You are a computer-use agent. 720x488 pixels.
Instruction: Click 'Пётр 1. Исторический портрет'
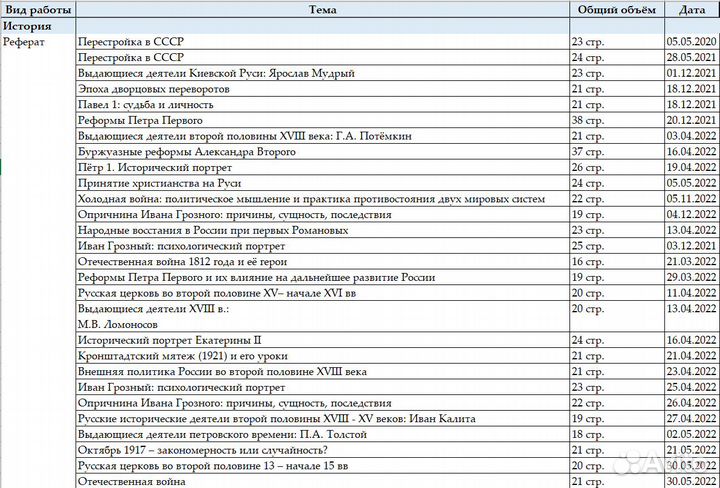(x=322, y=167)
